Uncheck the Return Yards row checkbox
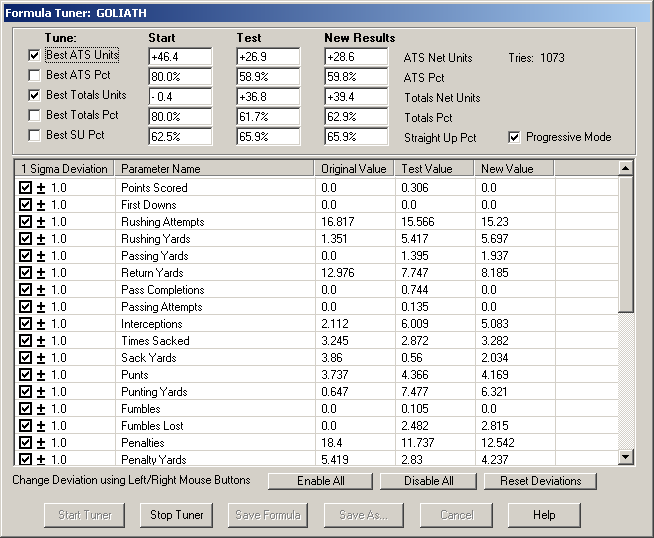 coord(25,273)
